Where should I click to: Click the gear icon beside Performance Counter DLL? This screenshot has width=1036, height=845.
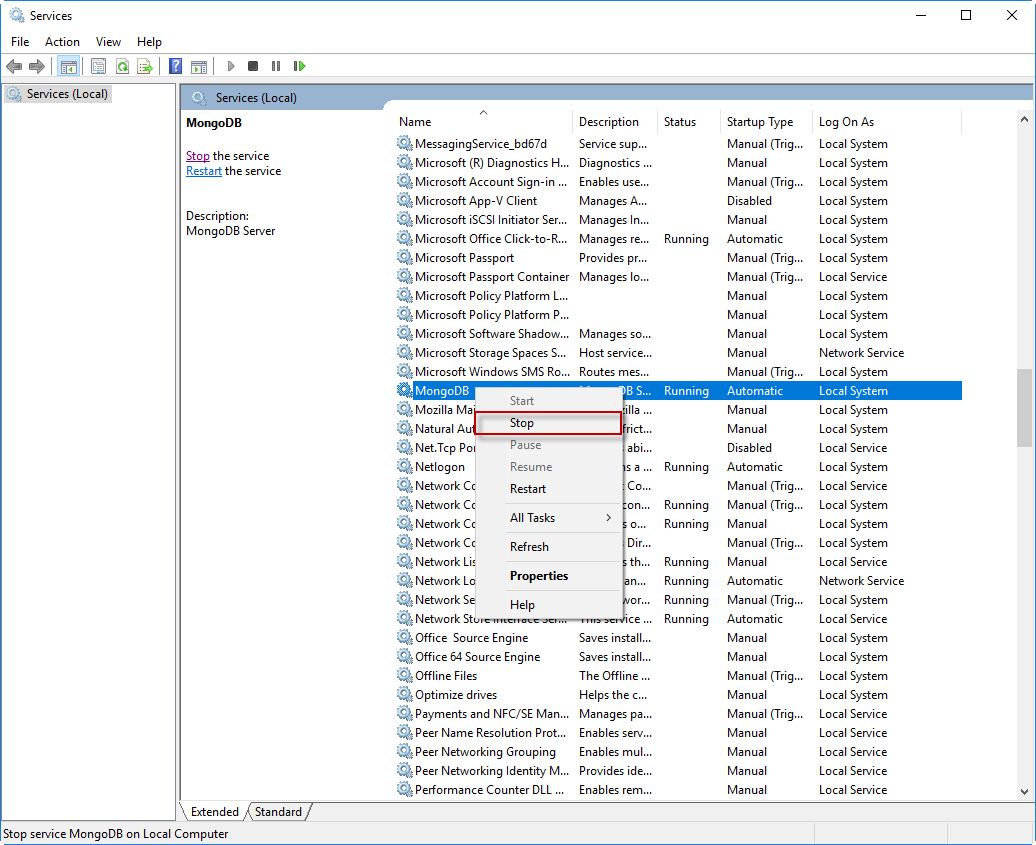coord(404,790)
